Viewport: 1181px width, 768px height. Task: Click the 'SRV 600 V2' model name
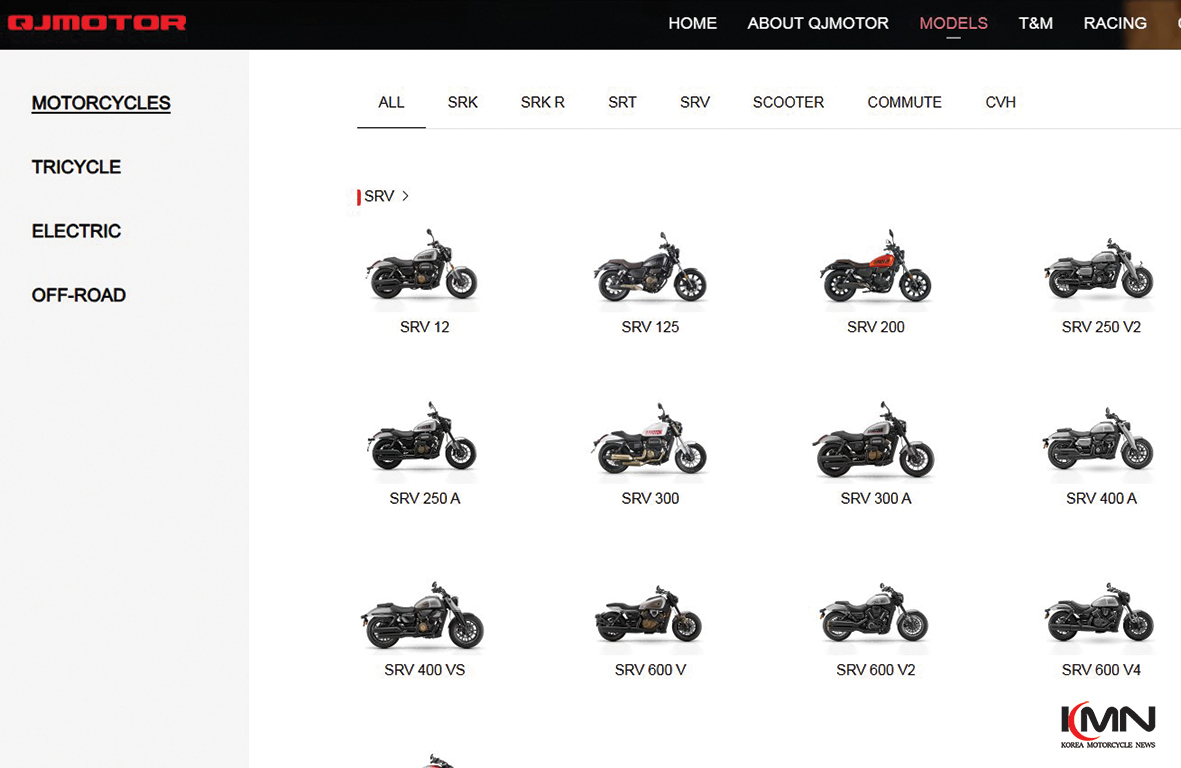coord(875,670)
